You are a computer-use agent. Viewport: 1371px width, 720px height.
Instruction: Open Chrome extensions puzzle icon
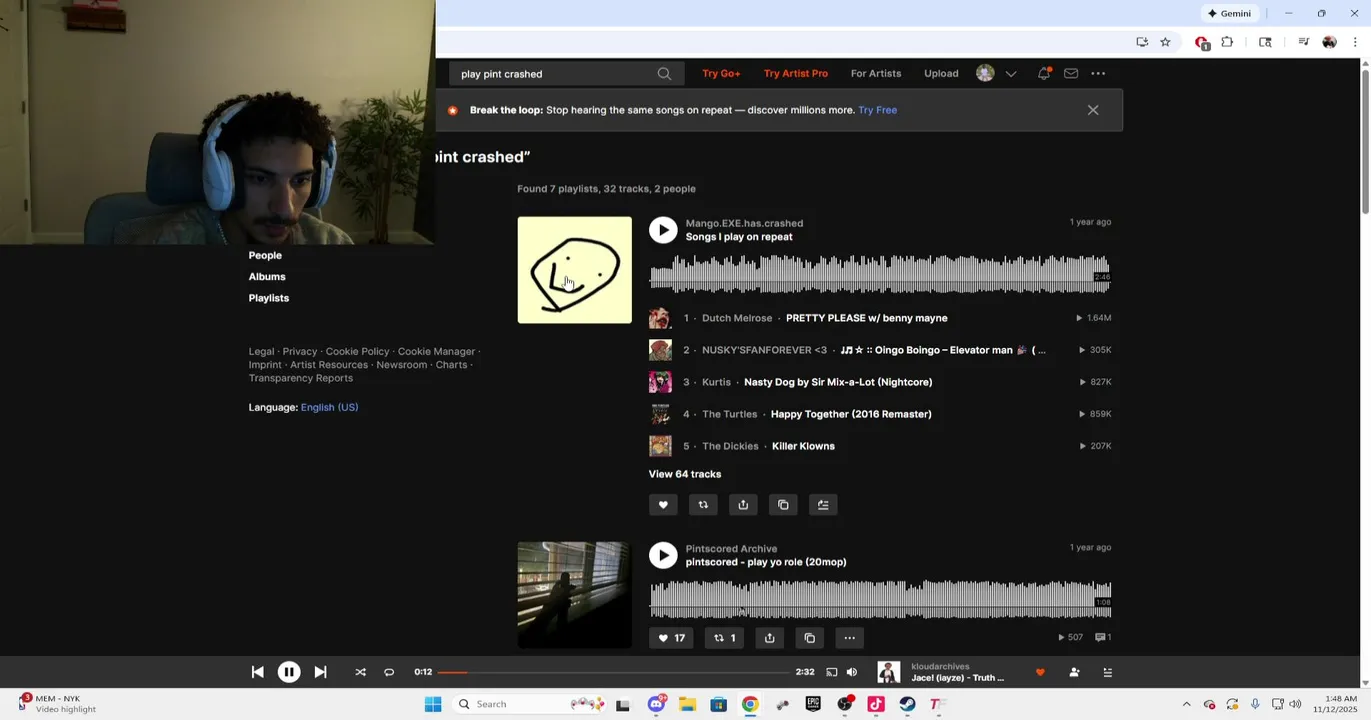pyautogui.click(x=1227, y=42)
